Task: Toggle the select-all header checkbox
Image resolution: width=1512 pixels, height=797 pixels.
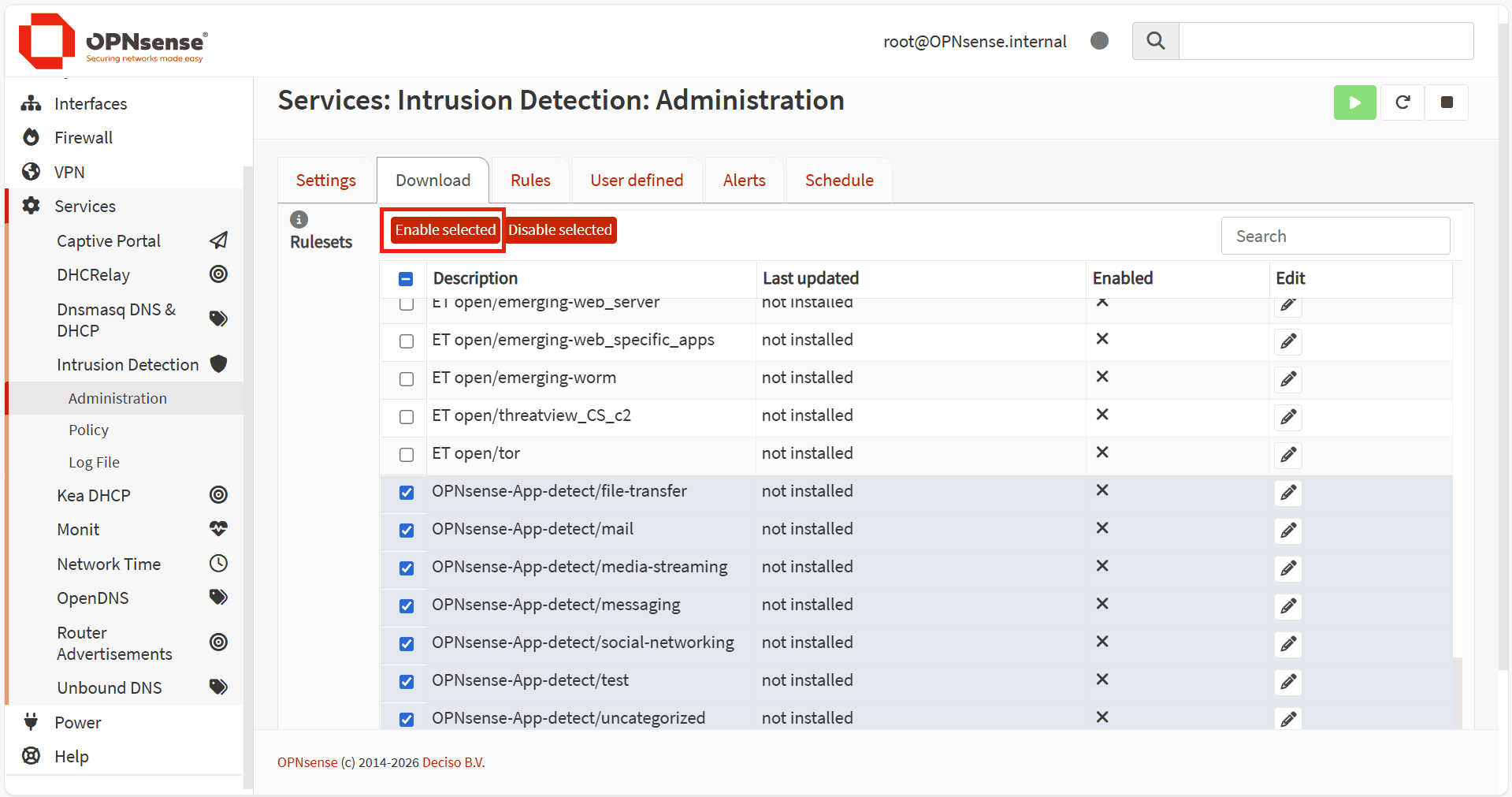Action: [406, 279]
